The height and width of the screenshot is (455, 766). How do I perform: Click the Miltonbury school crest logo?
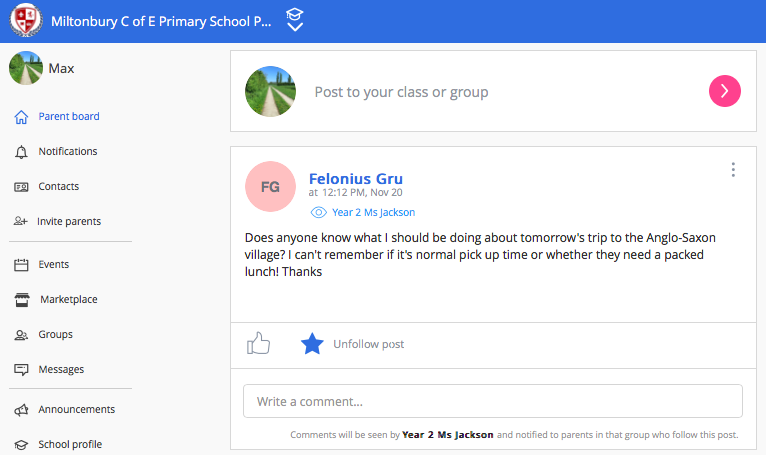pyautogui.click(x=25, y=21)
